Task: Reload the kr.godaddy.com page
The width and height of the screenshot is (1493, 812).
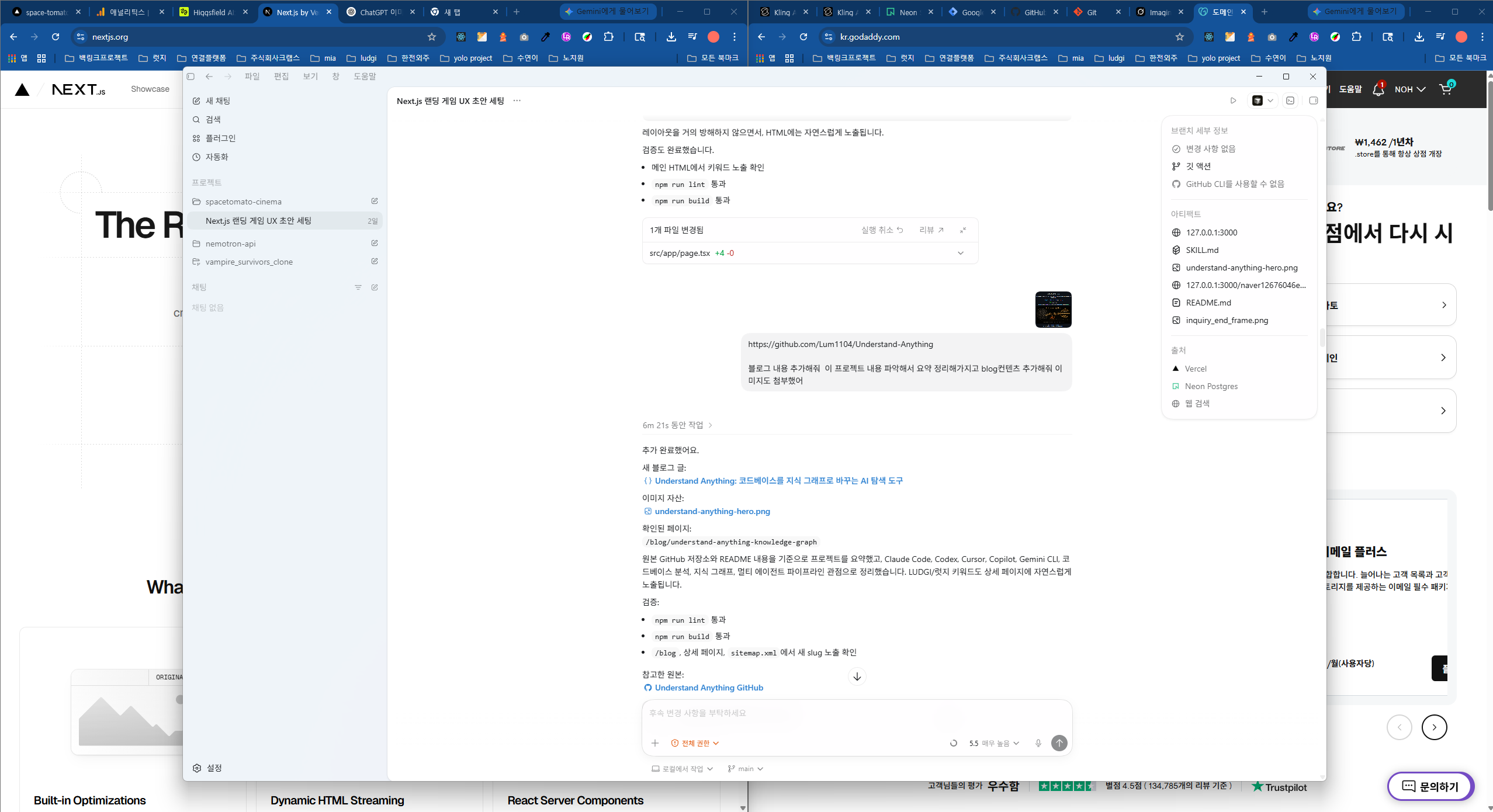Action: tap(803, 37)
